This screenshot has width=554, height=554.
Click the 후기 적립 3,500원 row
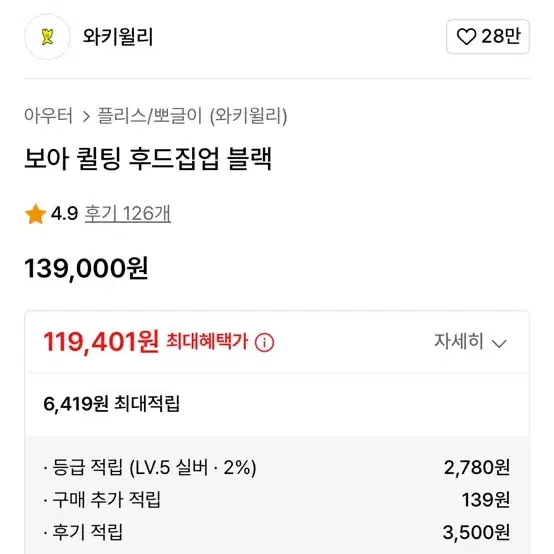[x=277, y=532]
